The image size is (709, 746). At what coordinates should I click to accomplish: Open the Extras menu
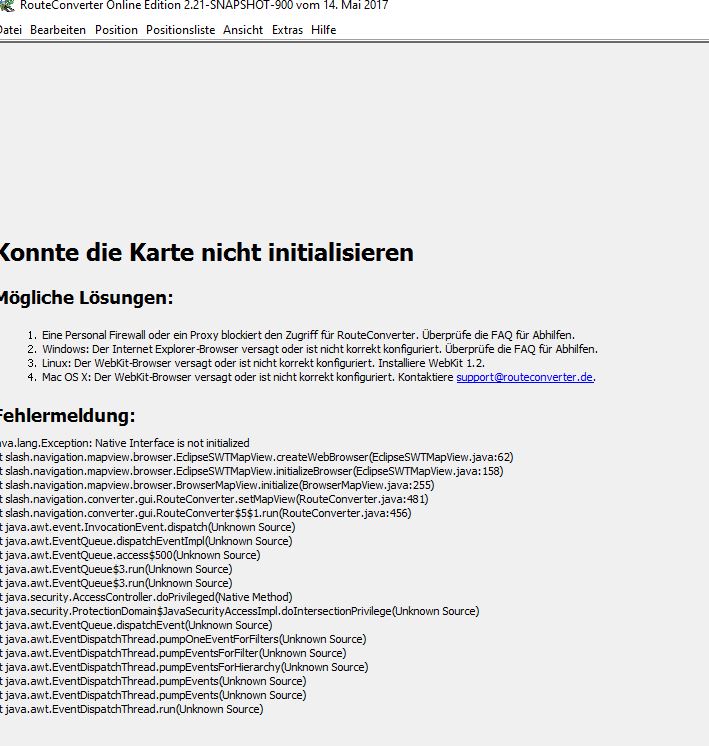pyautogui.click(x=287, y=30)
